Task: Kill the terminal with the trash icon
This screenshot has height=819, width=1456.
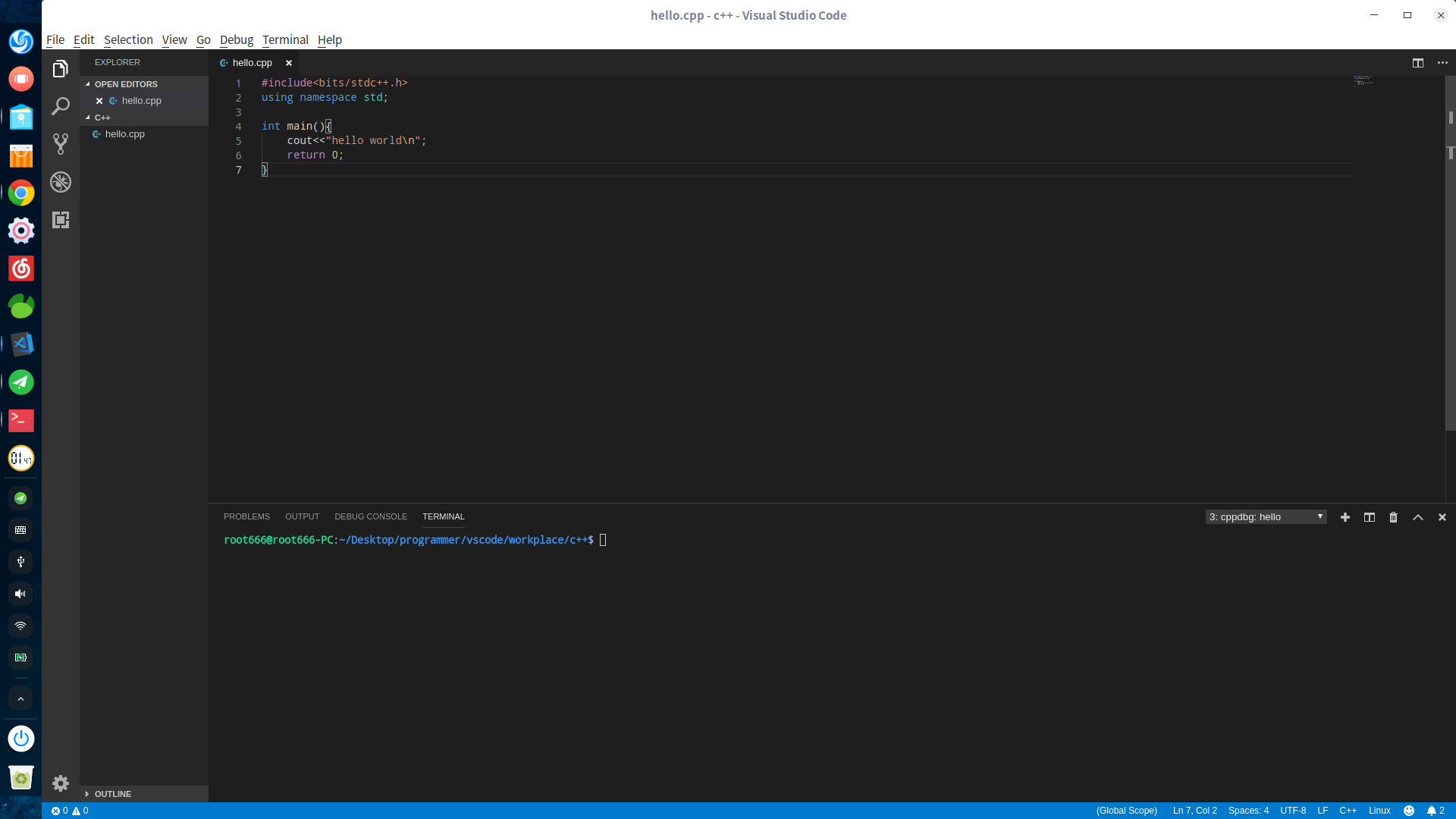Action: pyautogui.click(x=1393, y=517)
